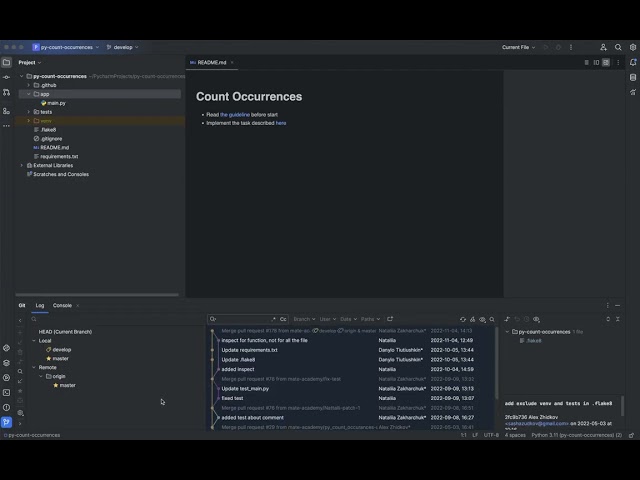This screenshot has height=480, width=640.
Task: Open the Database tool window icon
Action: [633, 77]
